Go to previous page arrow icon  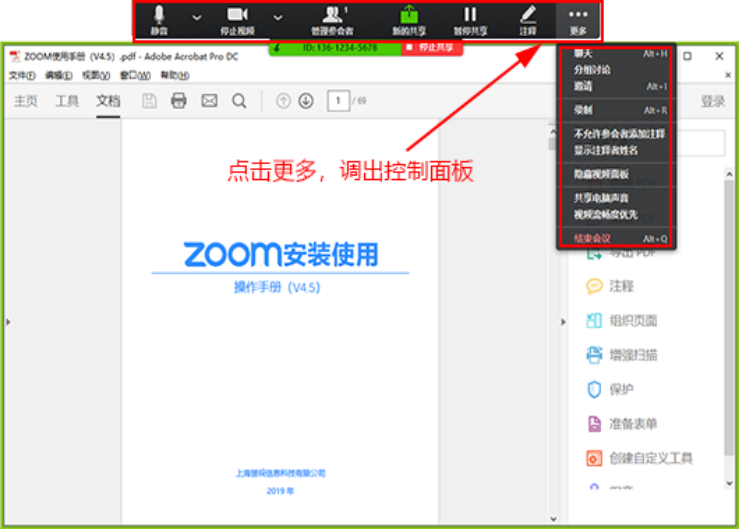tap(283, 101)
